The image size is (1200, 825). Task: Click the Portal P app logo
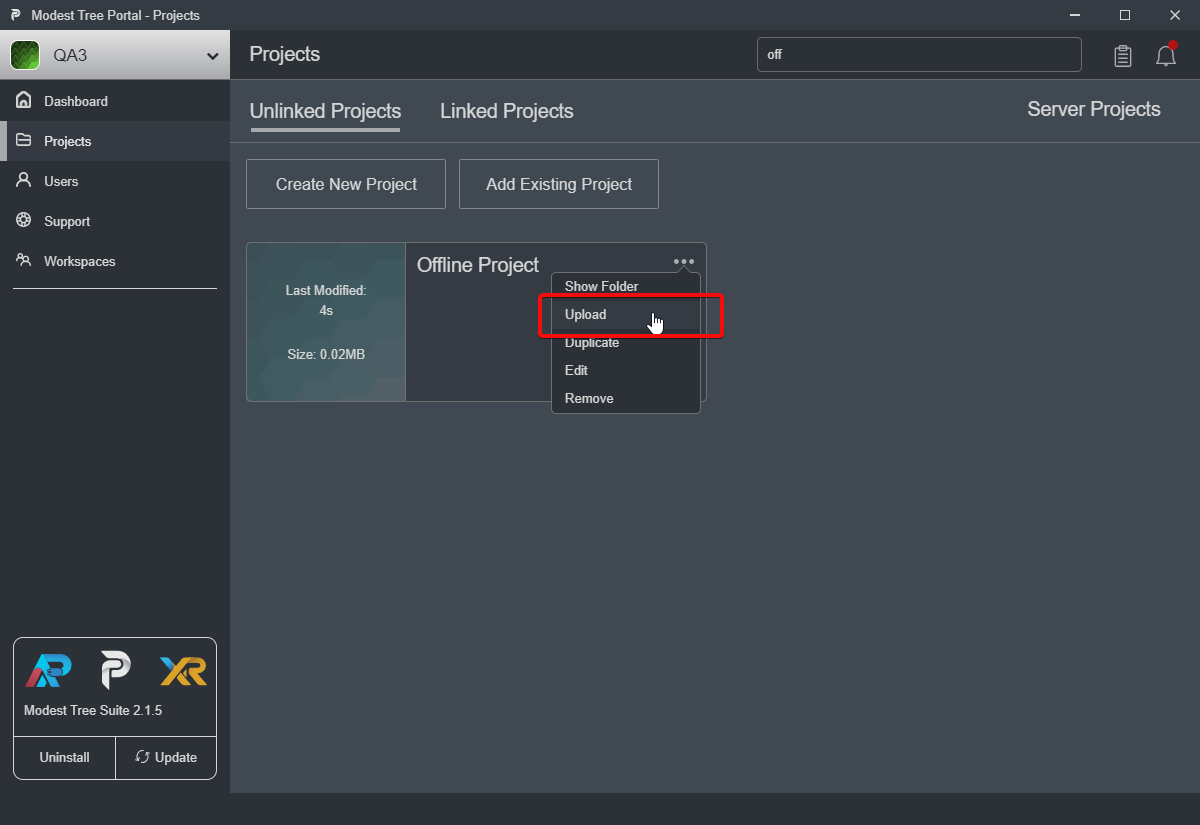116,671
